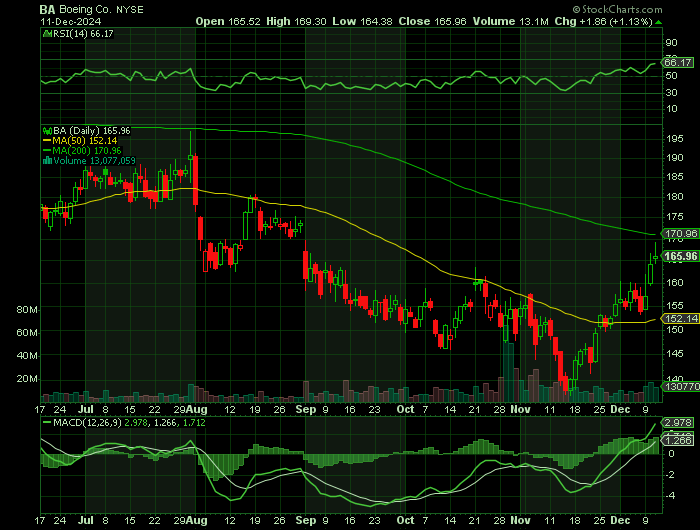Click the 165.96 price tag on right axis
This screenshot has width=700, height=530.
680,256
